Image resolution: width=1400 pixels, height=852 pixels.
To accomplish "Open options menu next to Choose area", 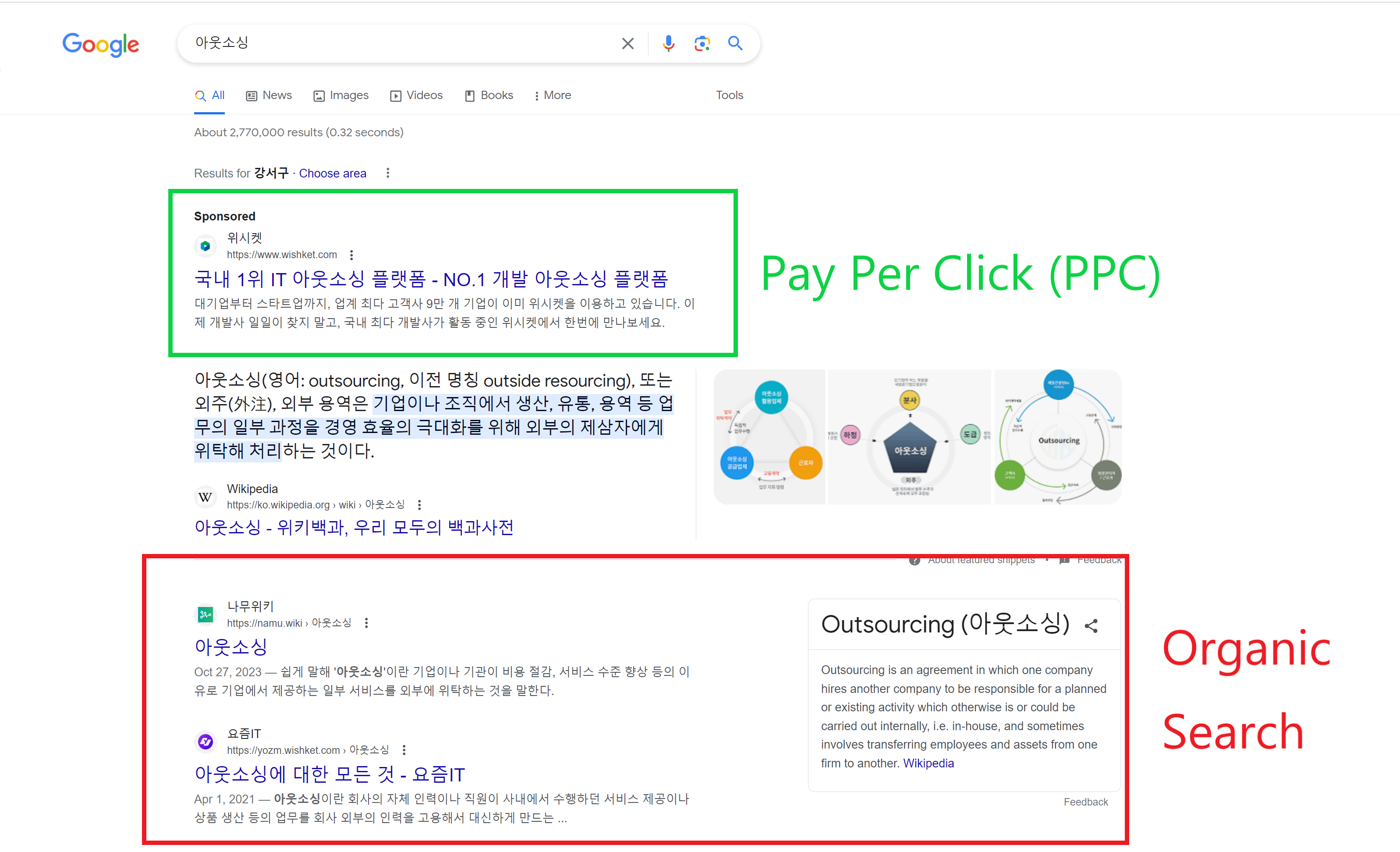I will coord(387,173).
